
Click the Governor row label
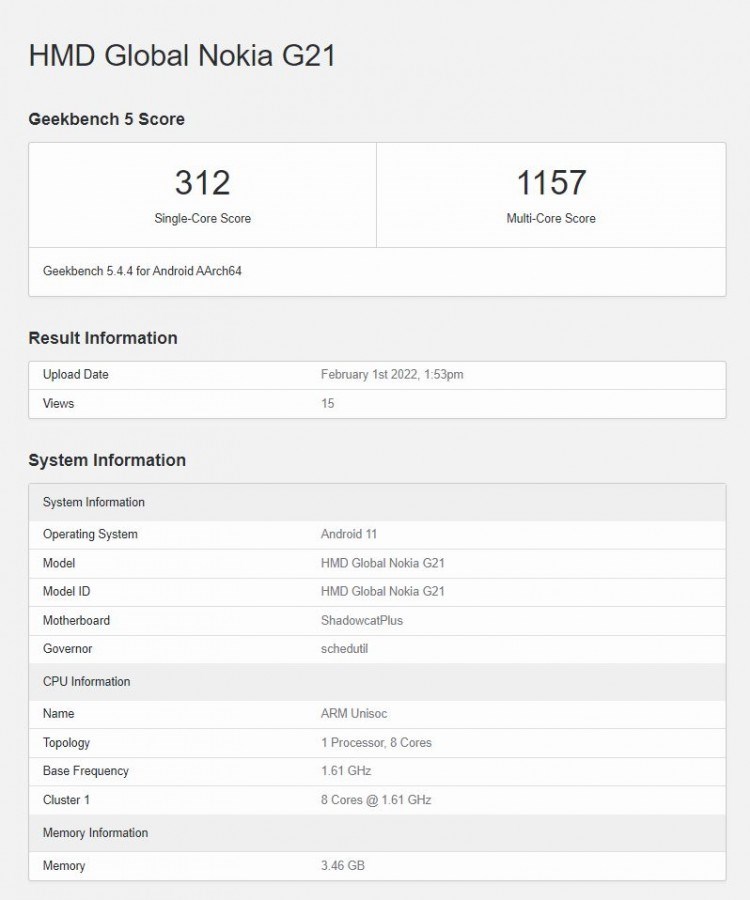pos(68,649)
